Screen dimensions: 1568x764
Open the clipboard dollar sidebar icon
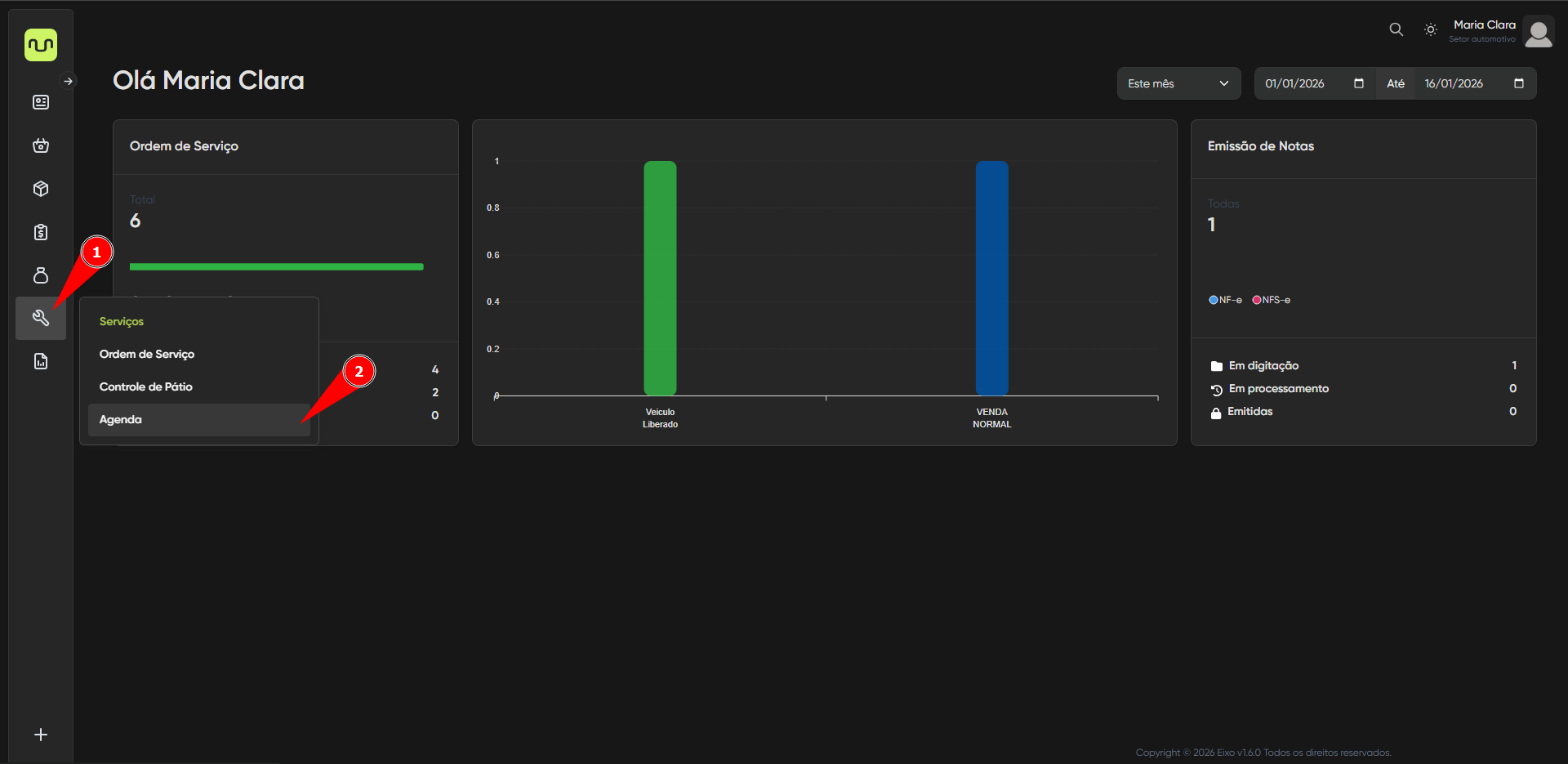pos(41,232)
